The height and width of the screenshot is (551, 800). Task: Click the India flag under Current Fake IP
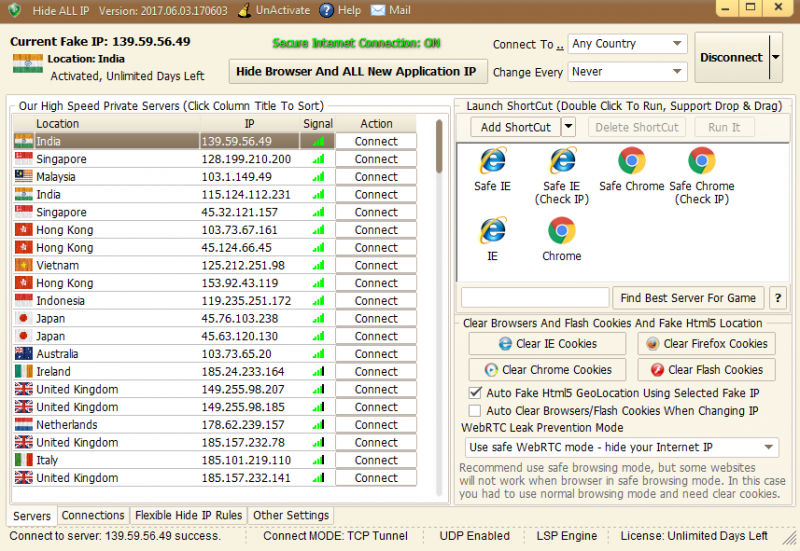(28, 64)
